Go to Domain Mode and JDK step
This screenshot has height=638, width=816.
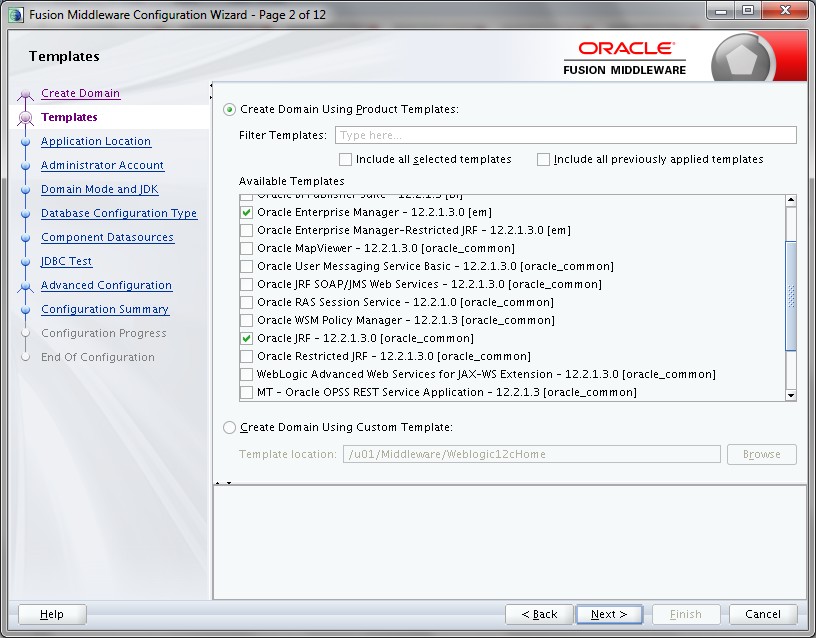click(99, 189)
